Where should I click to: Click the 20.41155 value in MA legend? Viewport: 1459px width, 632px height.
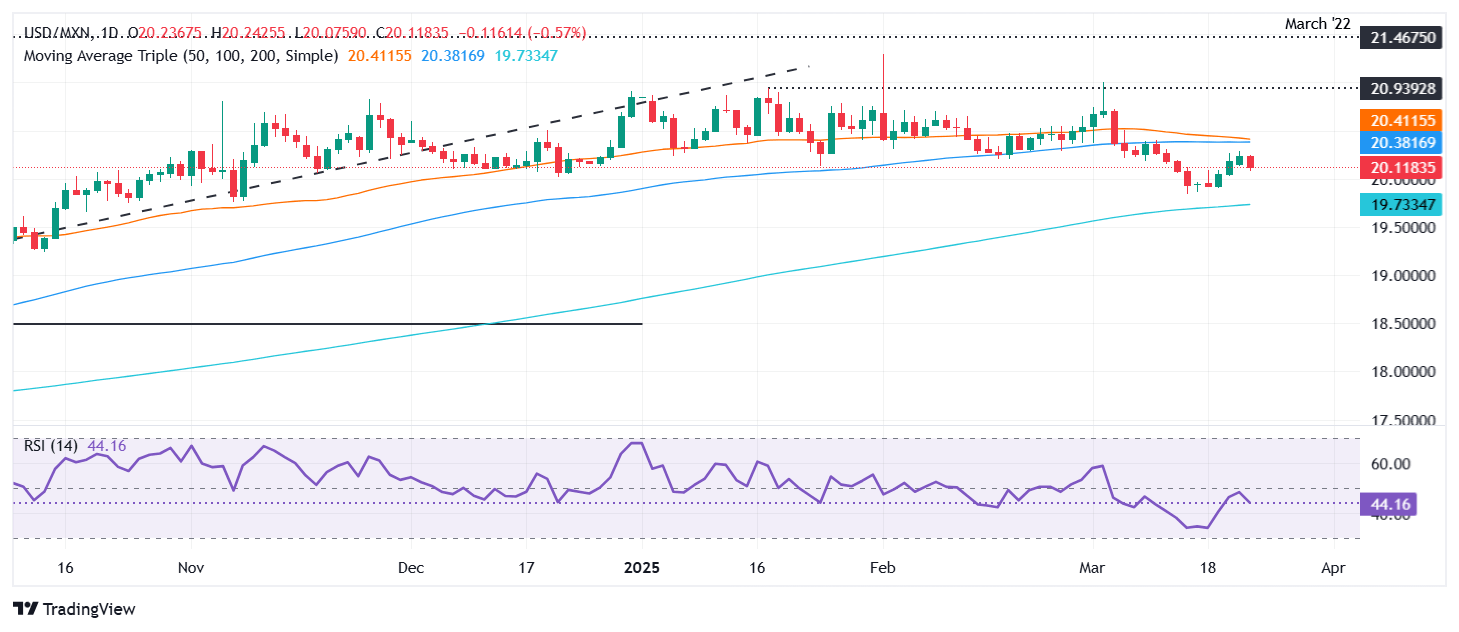pos(379,56)
